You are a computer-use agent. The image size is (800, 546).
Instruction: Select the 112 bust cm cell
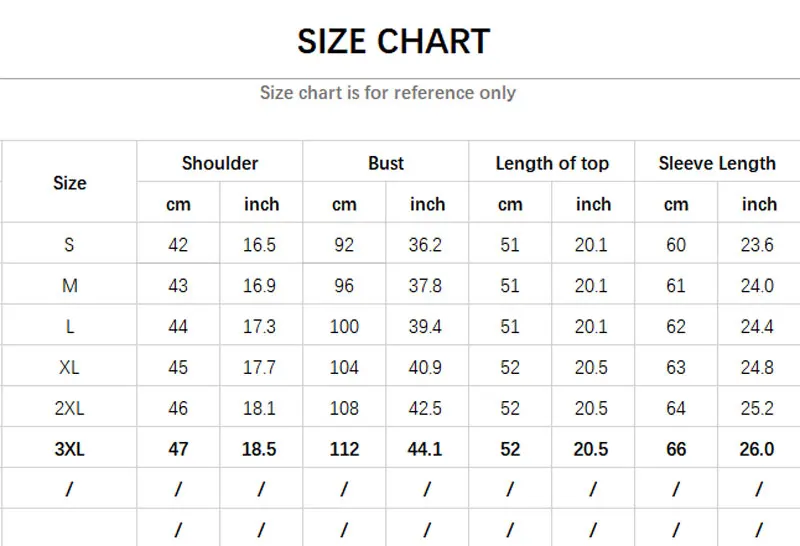(344, 450)
